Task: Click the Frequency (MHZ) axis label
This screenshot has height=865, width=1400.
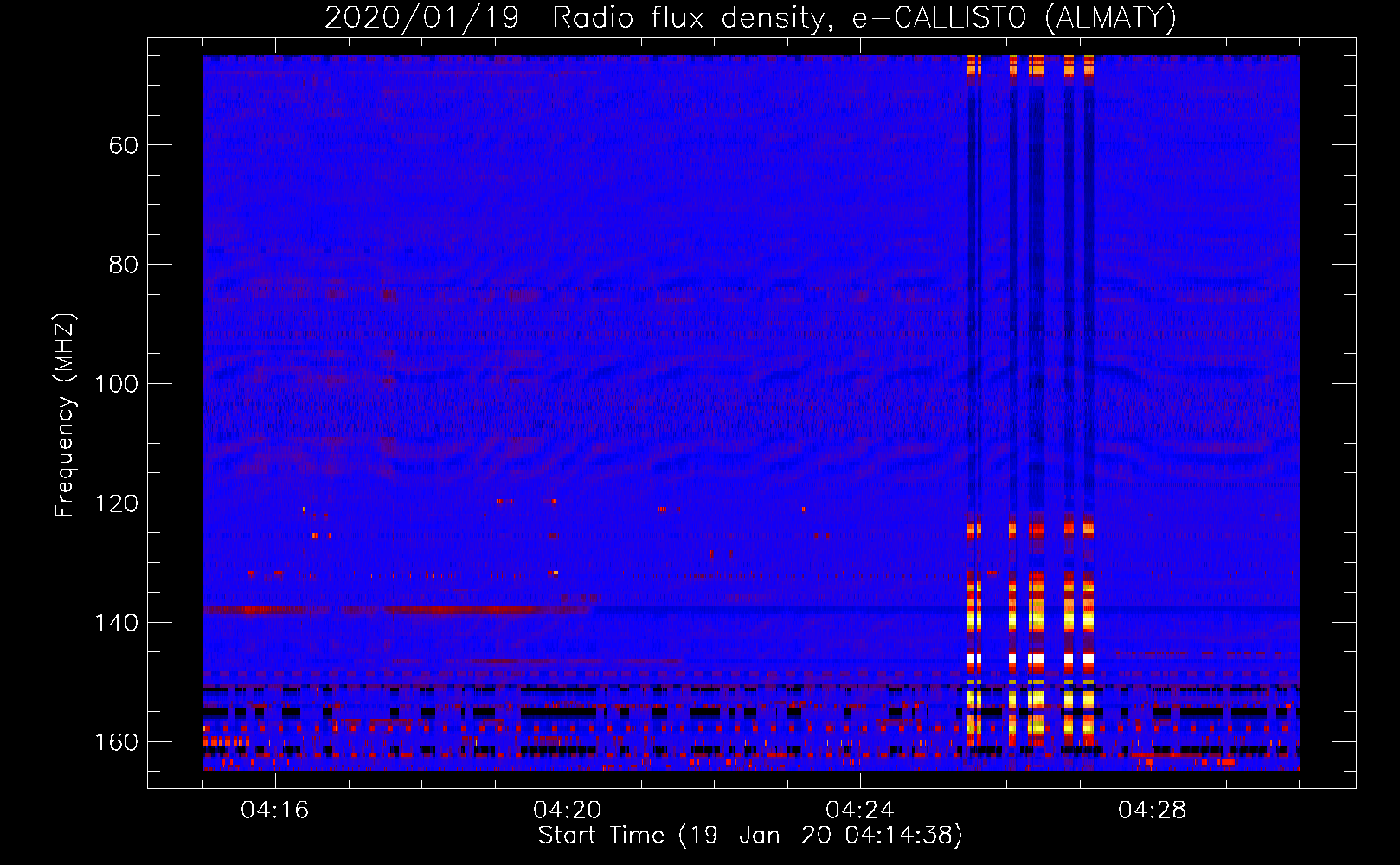Action: pos(65,414)
